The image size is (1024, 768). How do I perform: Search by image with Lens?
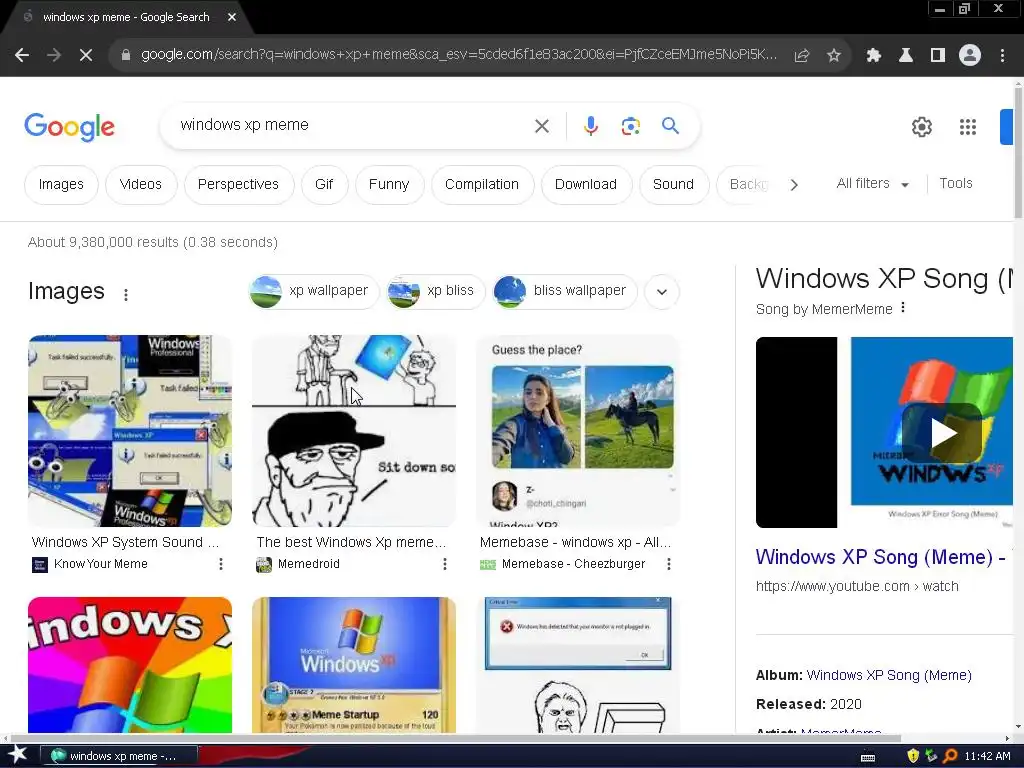(x=630, y=126)
